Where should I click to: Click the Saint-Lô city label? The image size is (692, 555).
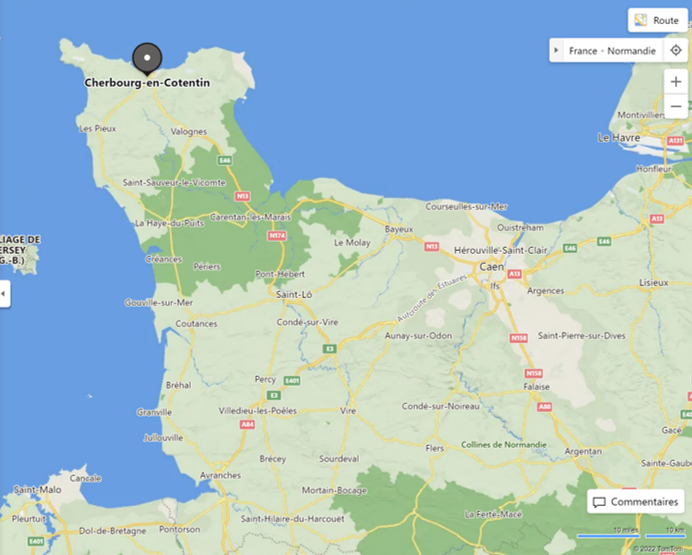pos(294,294)
